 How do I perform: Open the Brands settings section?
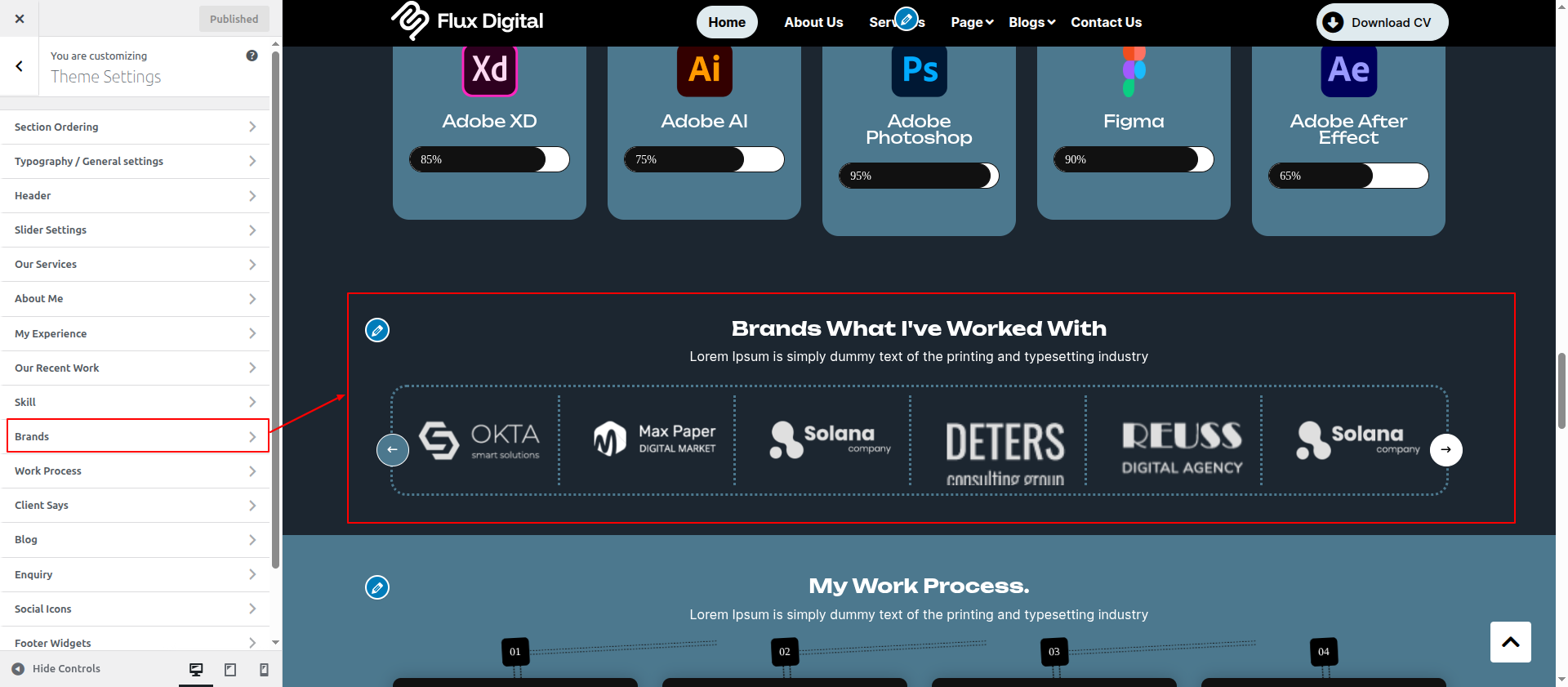tap(136, 436)
